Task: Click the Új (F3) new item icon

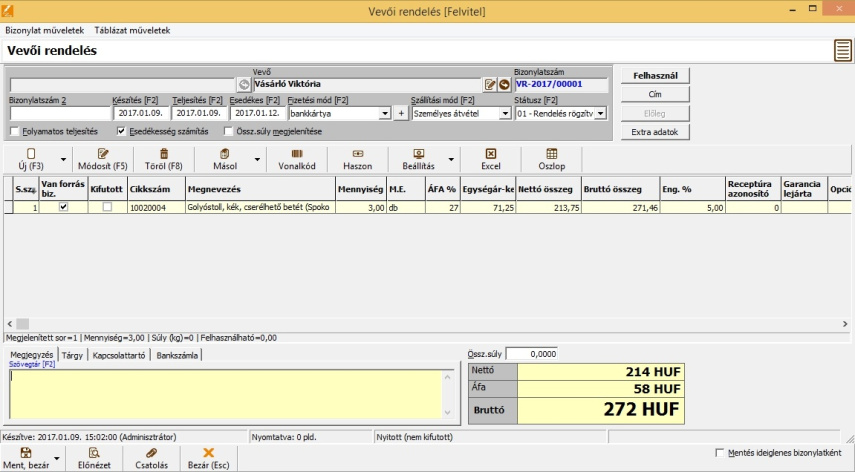Action: 30,153
